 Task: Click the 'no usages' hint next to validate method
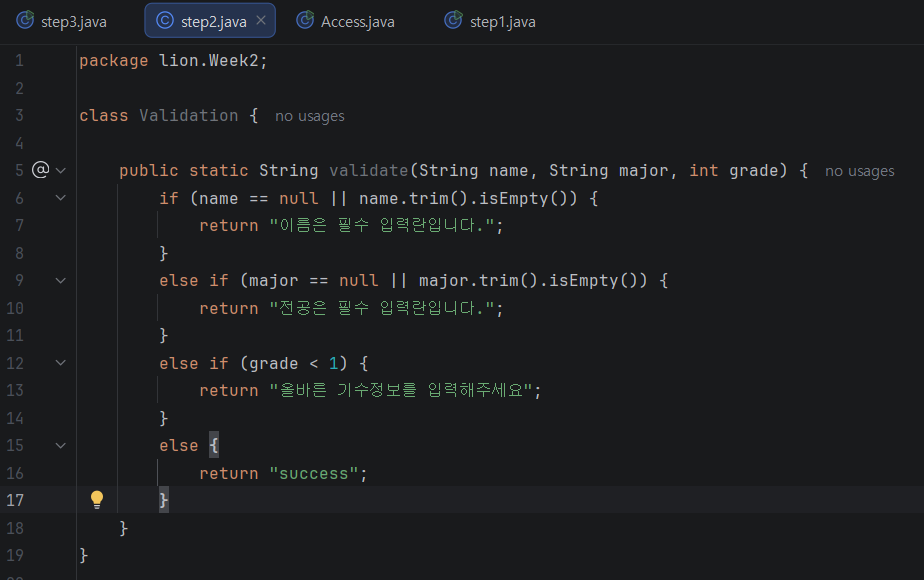click(x=859, y=171)
